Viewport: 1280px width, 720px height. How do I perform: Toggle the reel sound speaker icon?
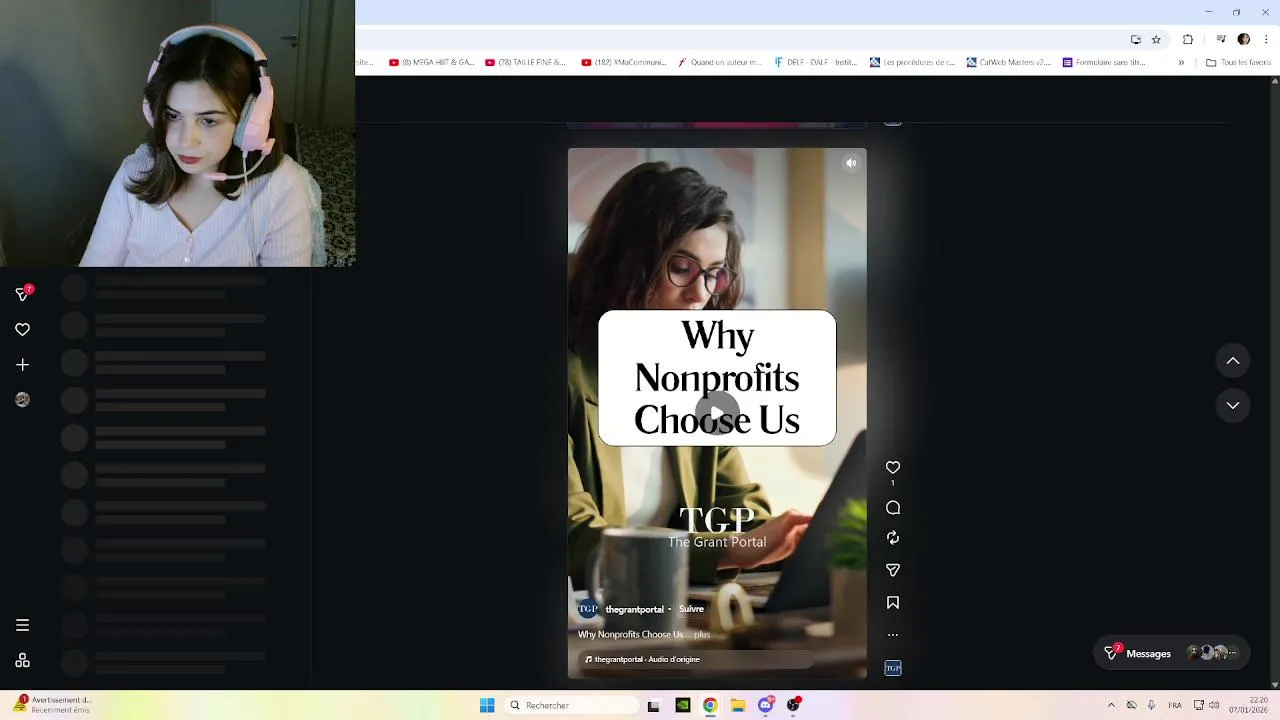851,163
